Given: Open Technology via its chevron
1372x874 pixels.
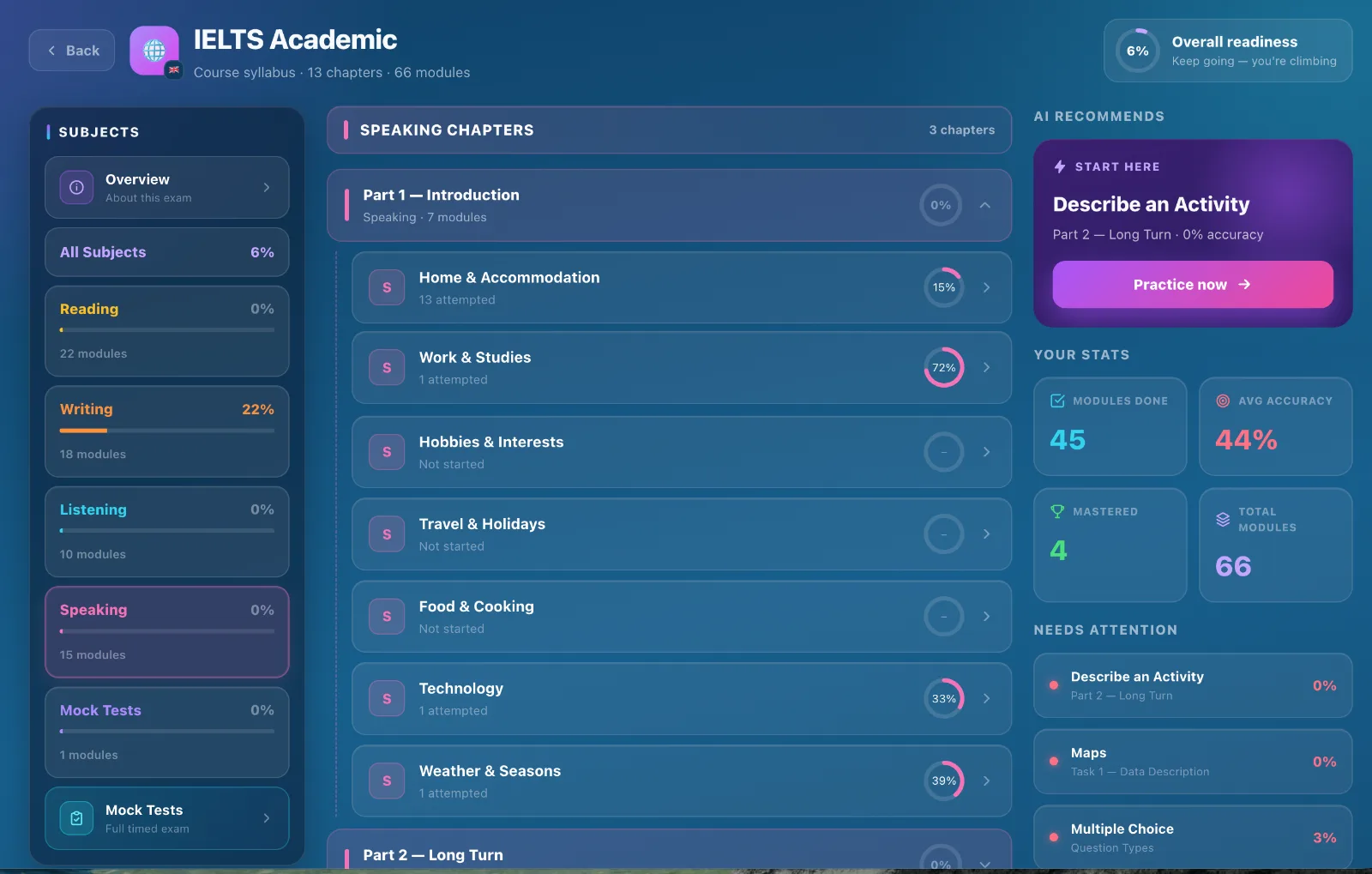Looking at the screenshot, I should pyautogui.click(x=987, y=698).
